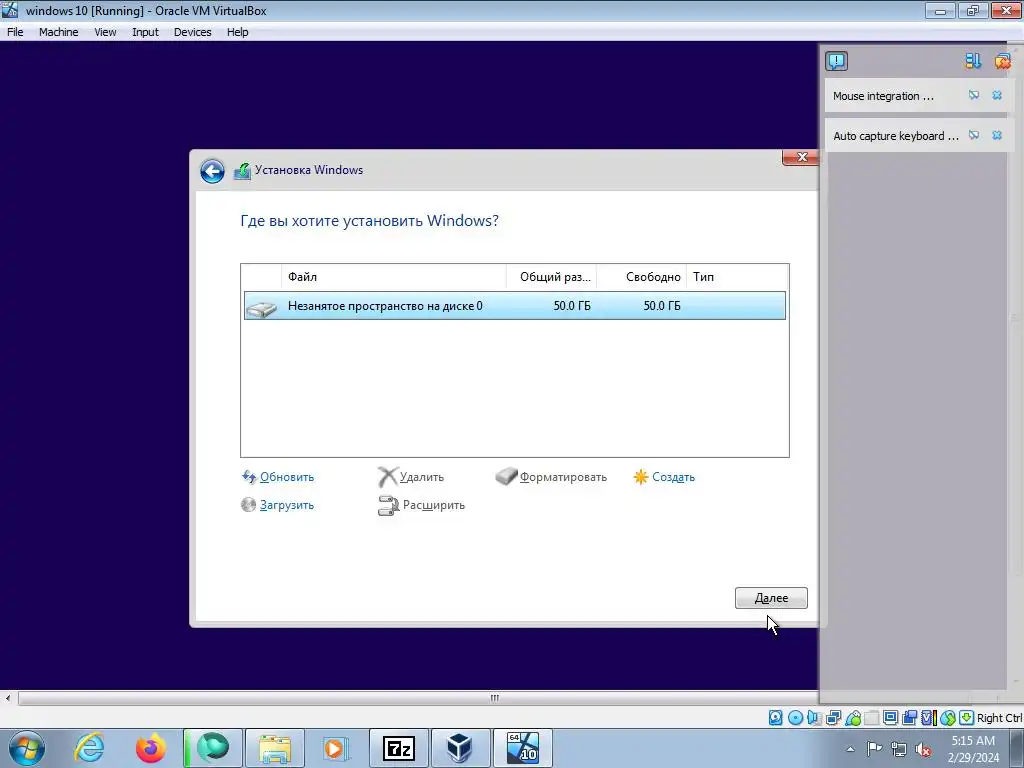Switch to the Windows 10 VM taskbar button
1024x768 pixels.
point(522,748)
